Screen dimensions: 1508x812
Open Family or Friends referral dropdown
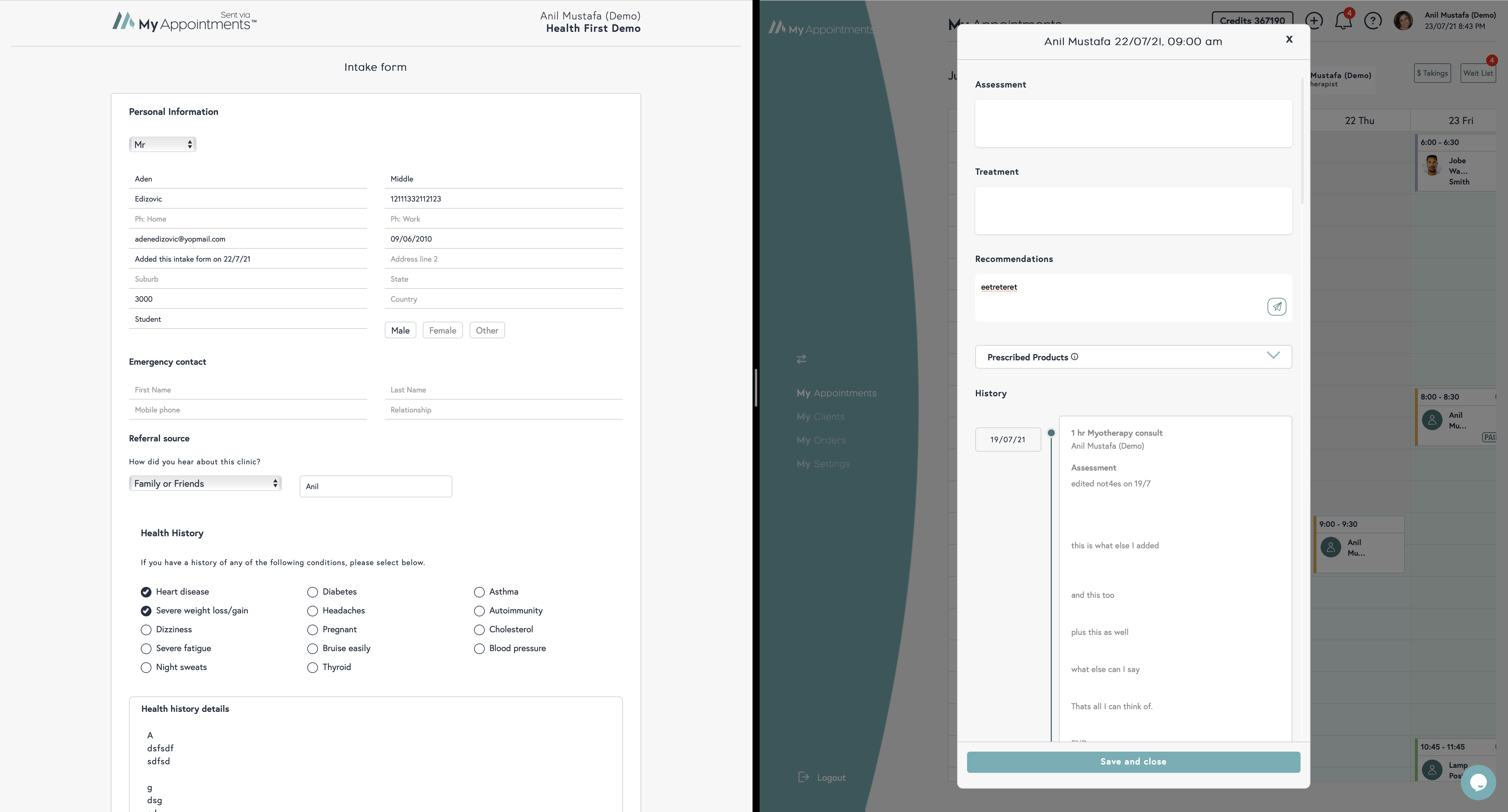pyautogui.click(x=205, y=483)
